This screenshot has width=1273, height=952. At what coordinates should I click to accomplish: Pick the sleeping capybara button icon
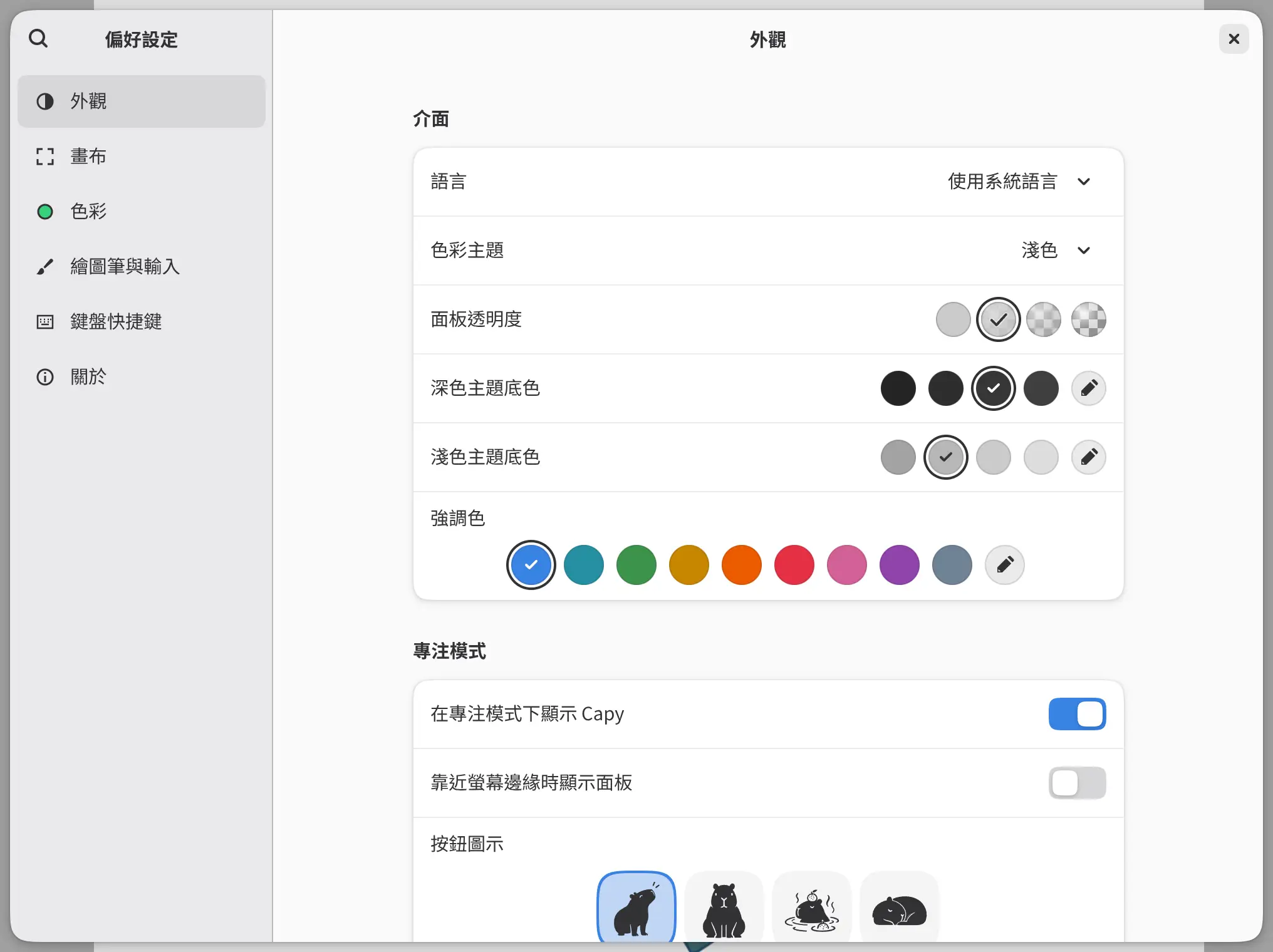tap(900, 908)
